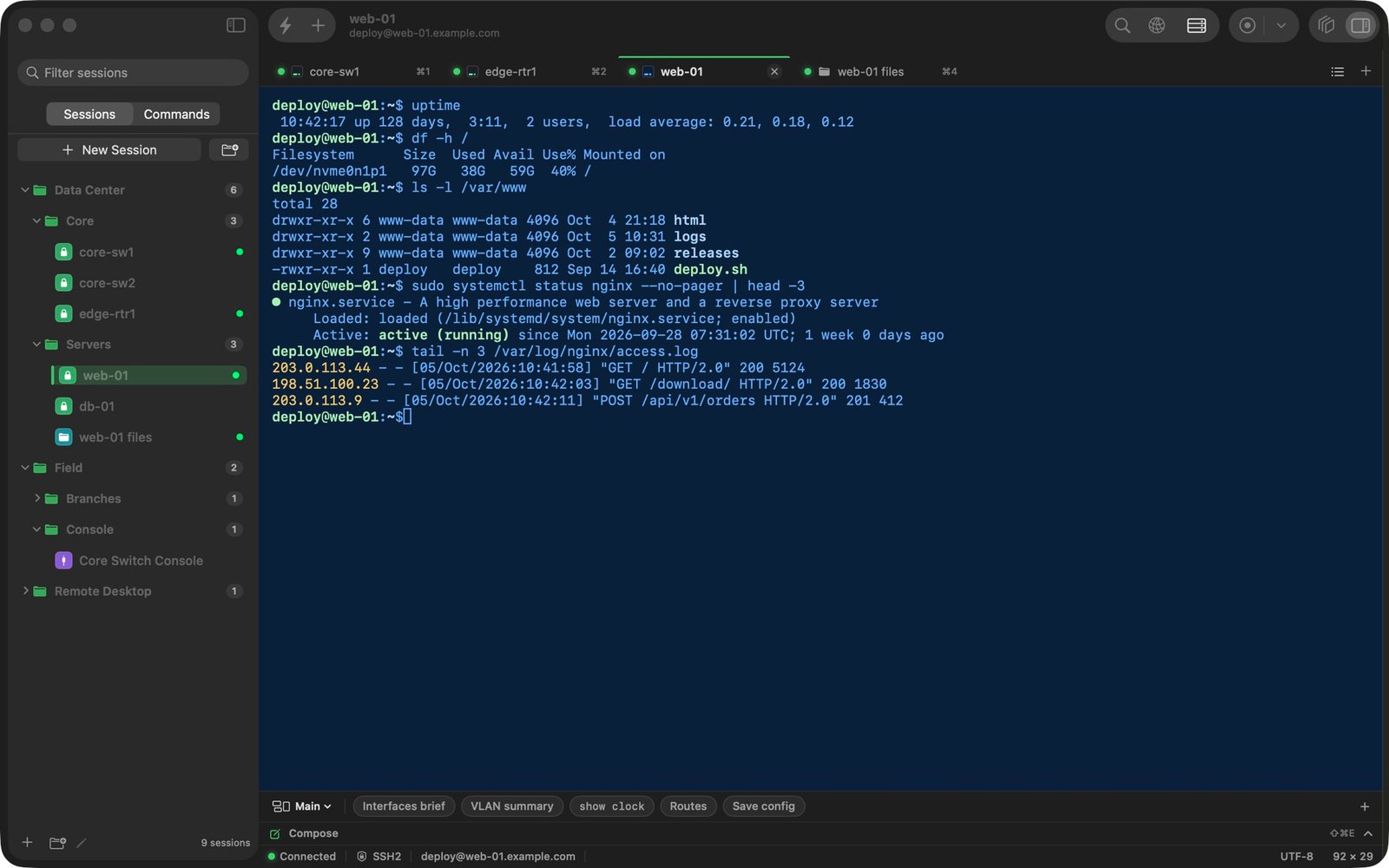
Task: Toggle the sidebar panel icon
Action: pos(236,25)
